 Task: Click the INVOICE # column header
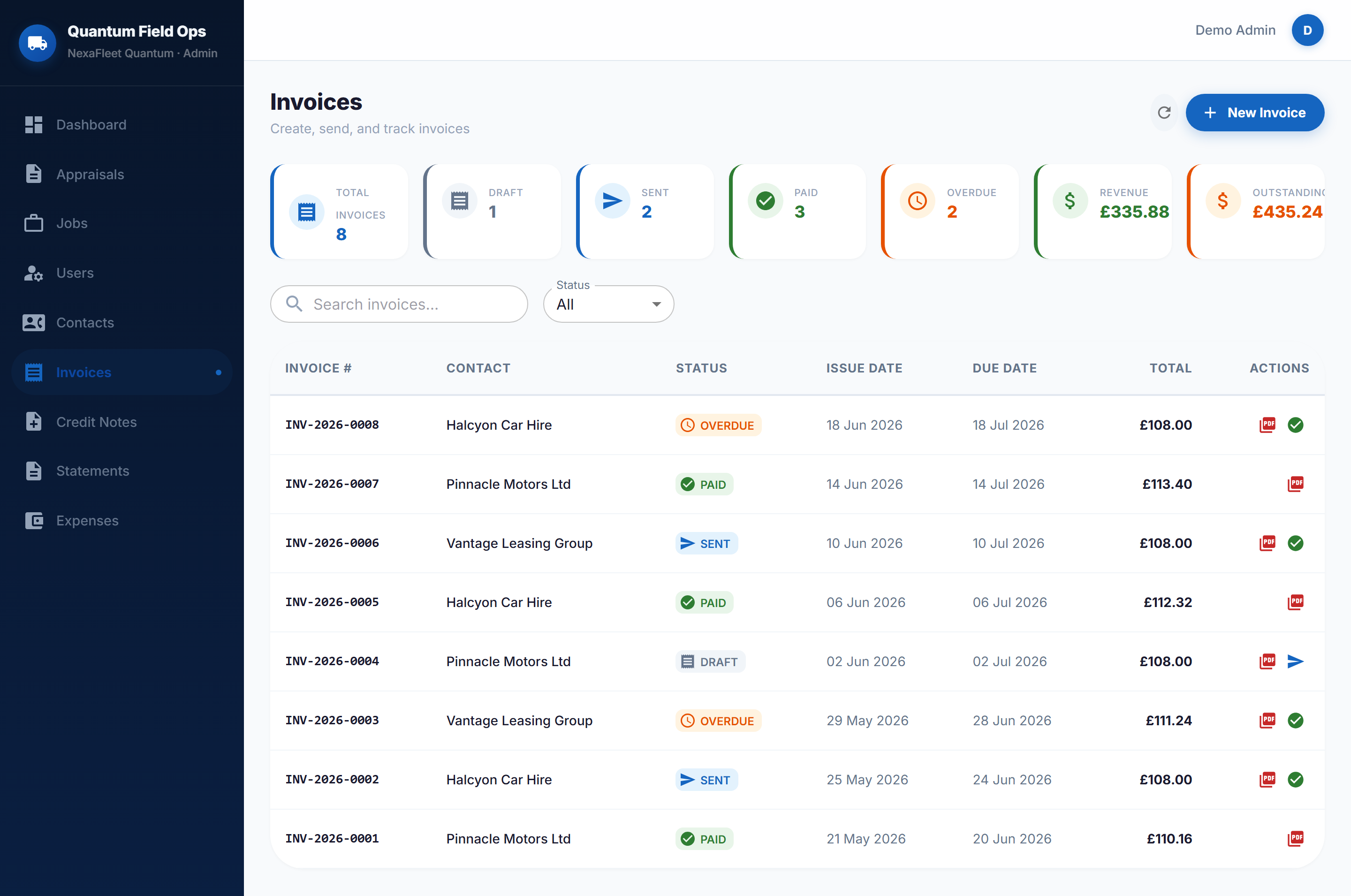coord(318,368)
